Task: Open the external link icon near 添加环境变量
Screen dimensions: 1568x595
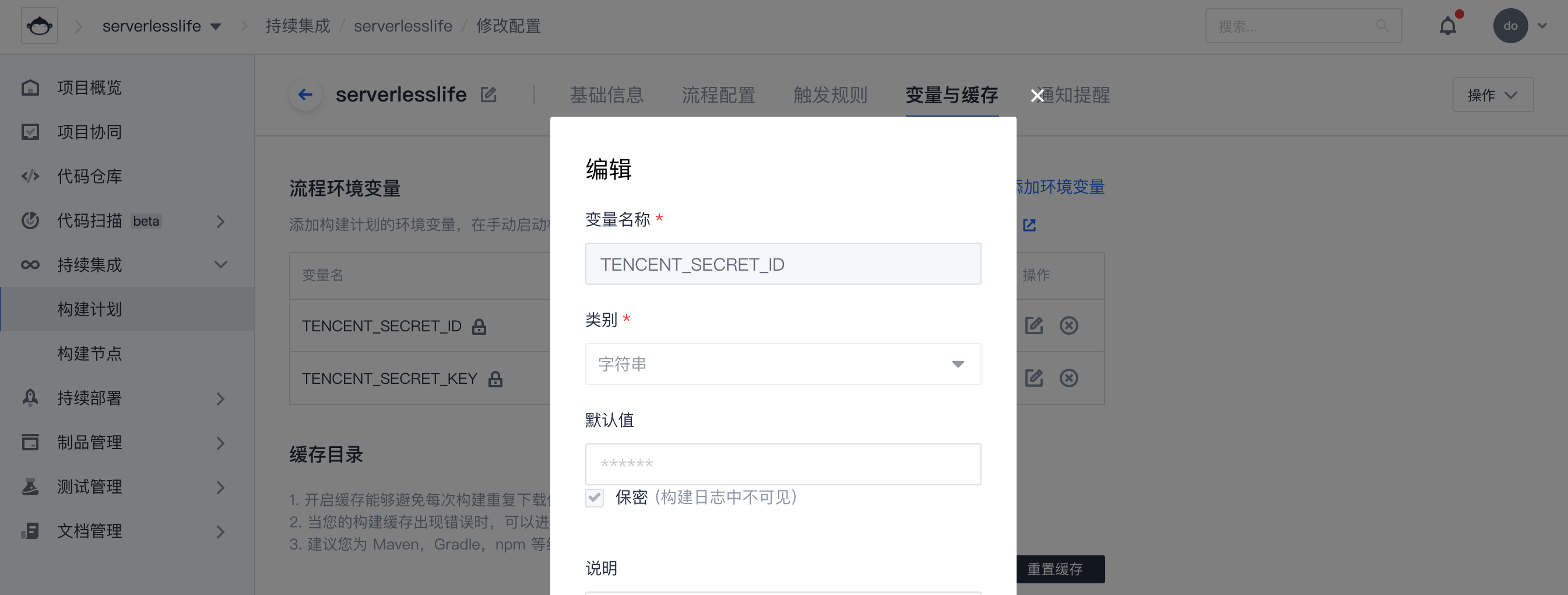Action: (x=1029, y=225)
